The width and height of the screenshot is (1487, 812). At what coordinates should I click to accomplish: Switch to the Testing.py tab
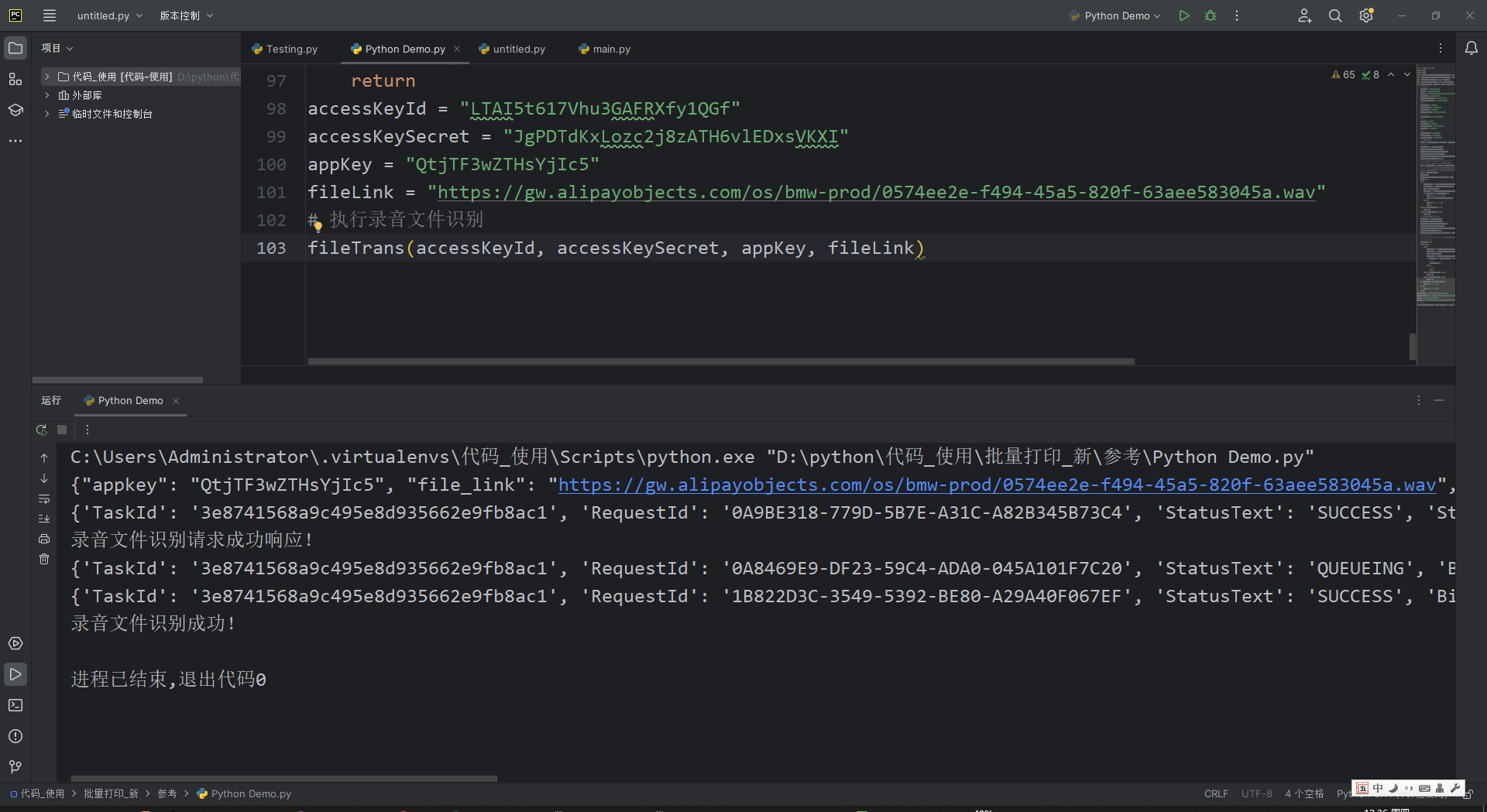[x=285, y=49]
